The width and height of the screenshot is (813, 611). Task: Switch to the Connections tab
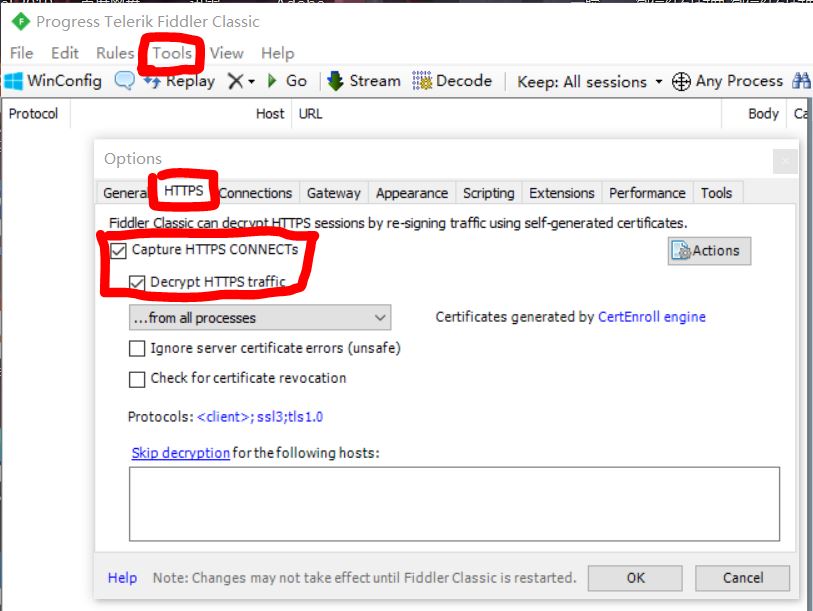click(x=255, y=193)
